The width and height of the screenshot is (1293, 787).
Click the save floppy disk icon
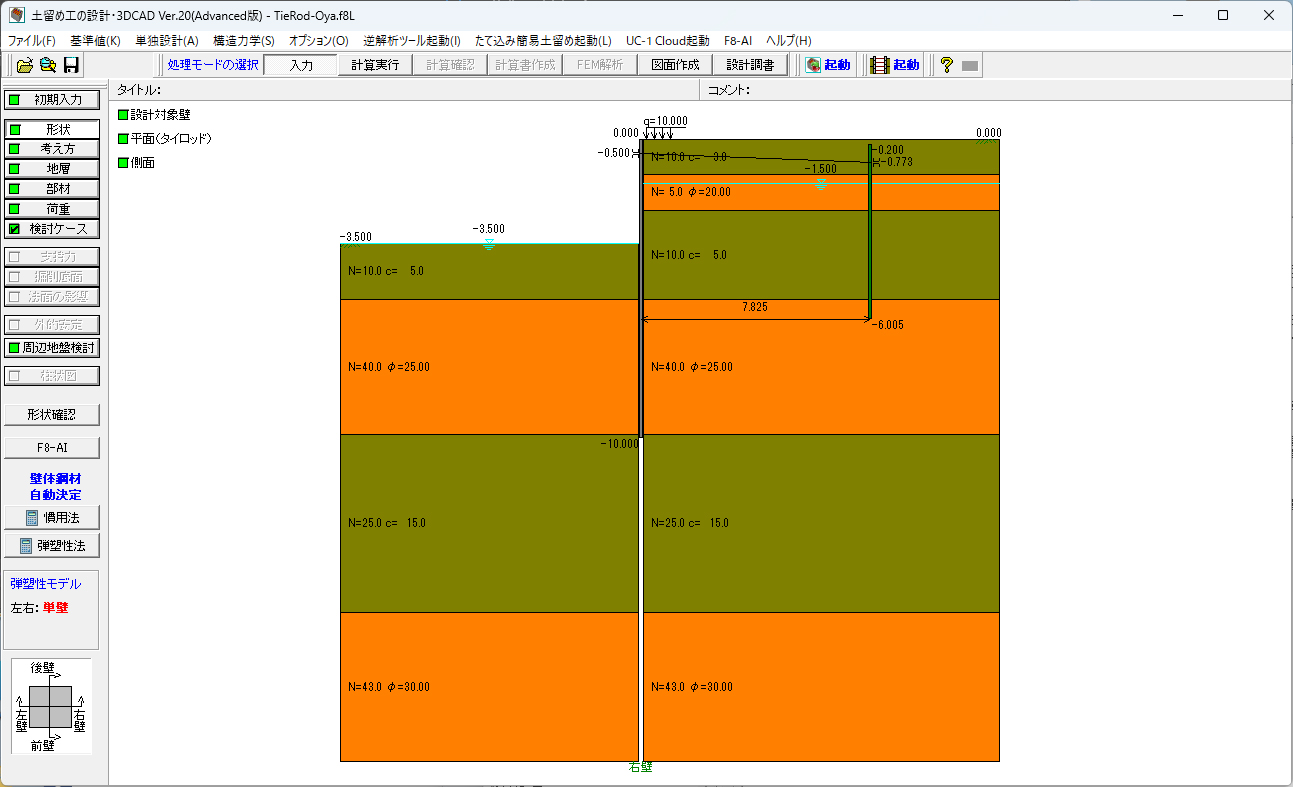tap(71, 65)
